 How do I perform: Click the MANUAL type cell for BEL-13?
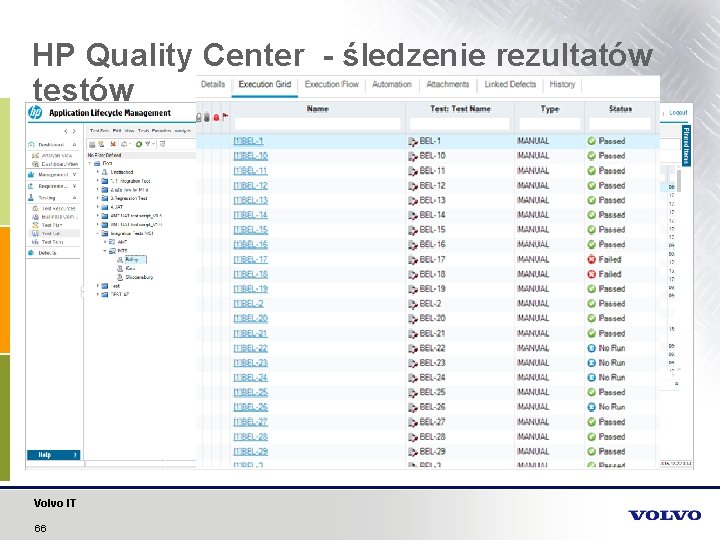pyautogui.click(x=533, y=200)
